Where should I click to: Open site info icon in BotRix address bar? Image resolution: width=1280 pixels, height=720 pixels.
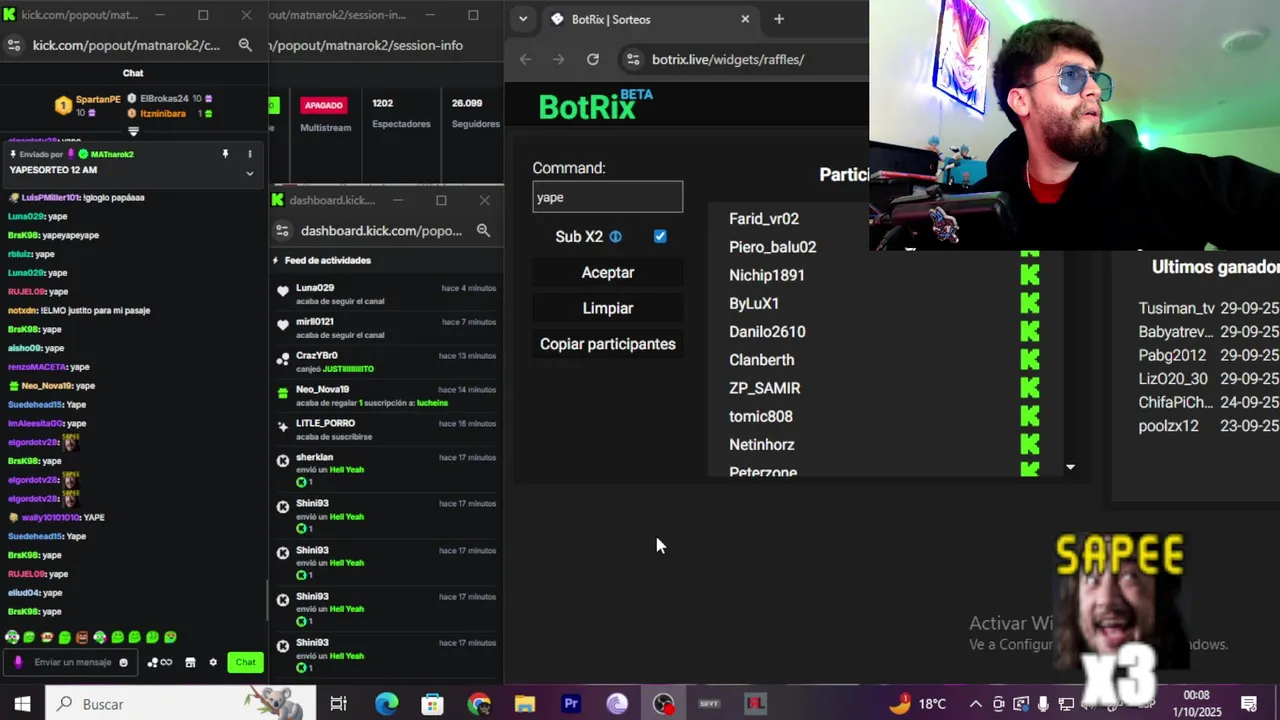click(x=632, y=59)
